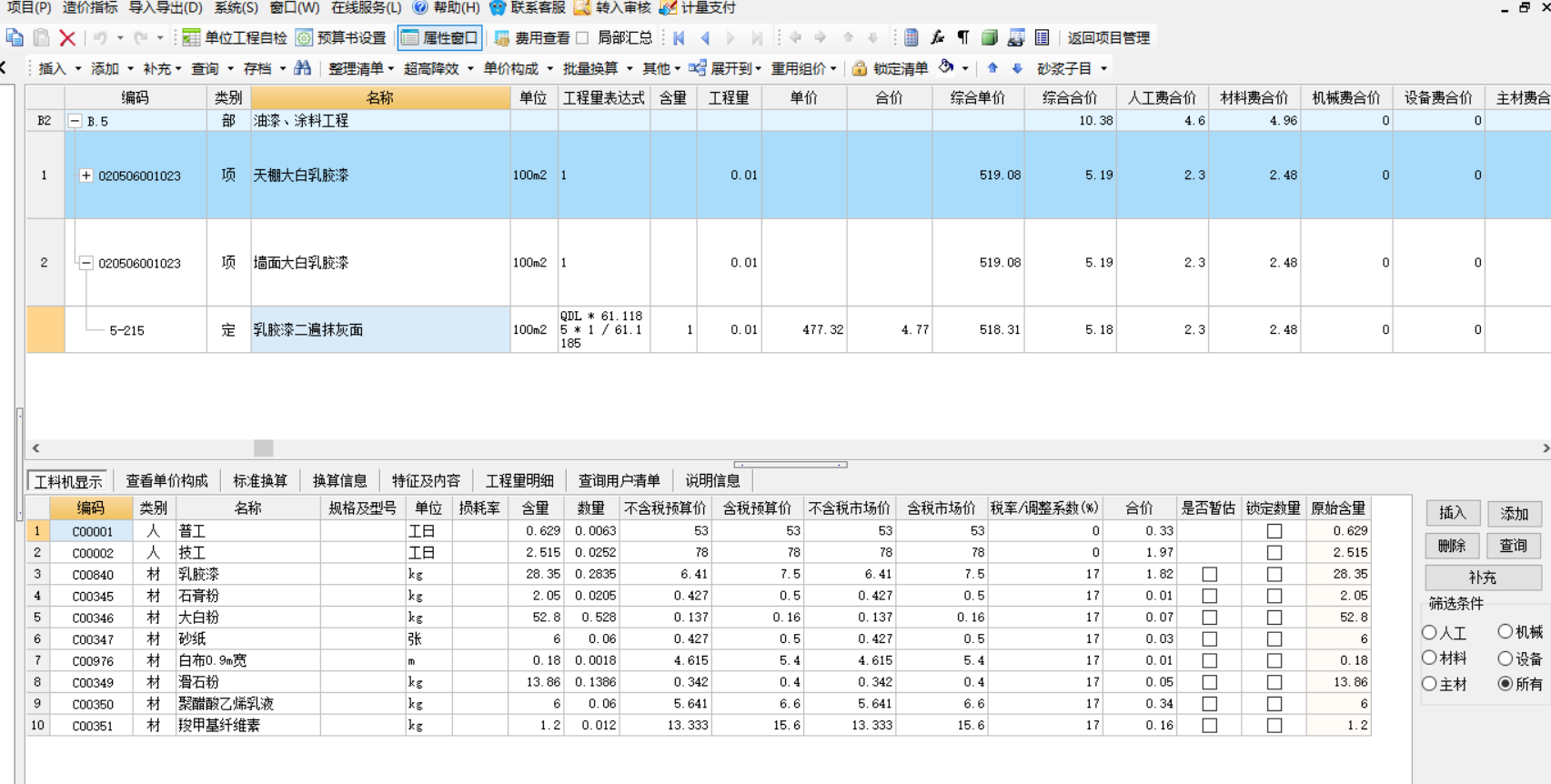This screenshot has width=1551, height=784.
Task: Tick 是否暂估 checkbox for 大白粉 row
Action: (1209, 618)
